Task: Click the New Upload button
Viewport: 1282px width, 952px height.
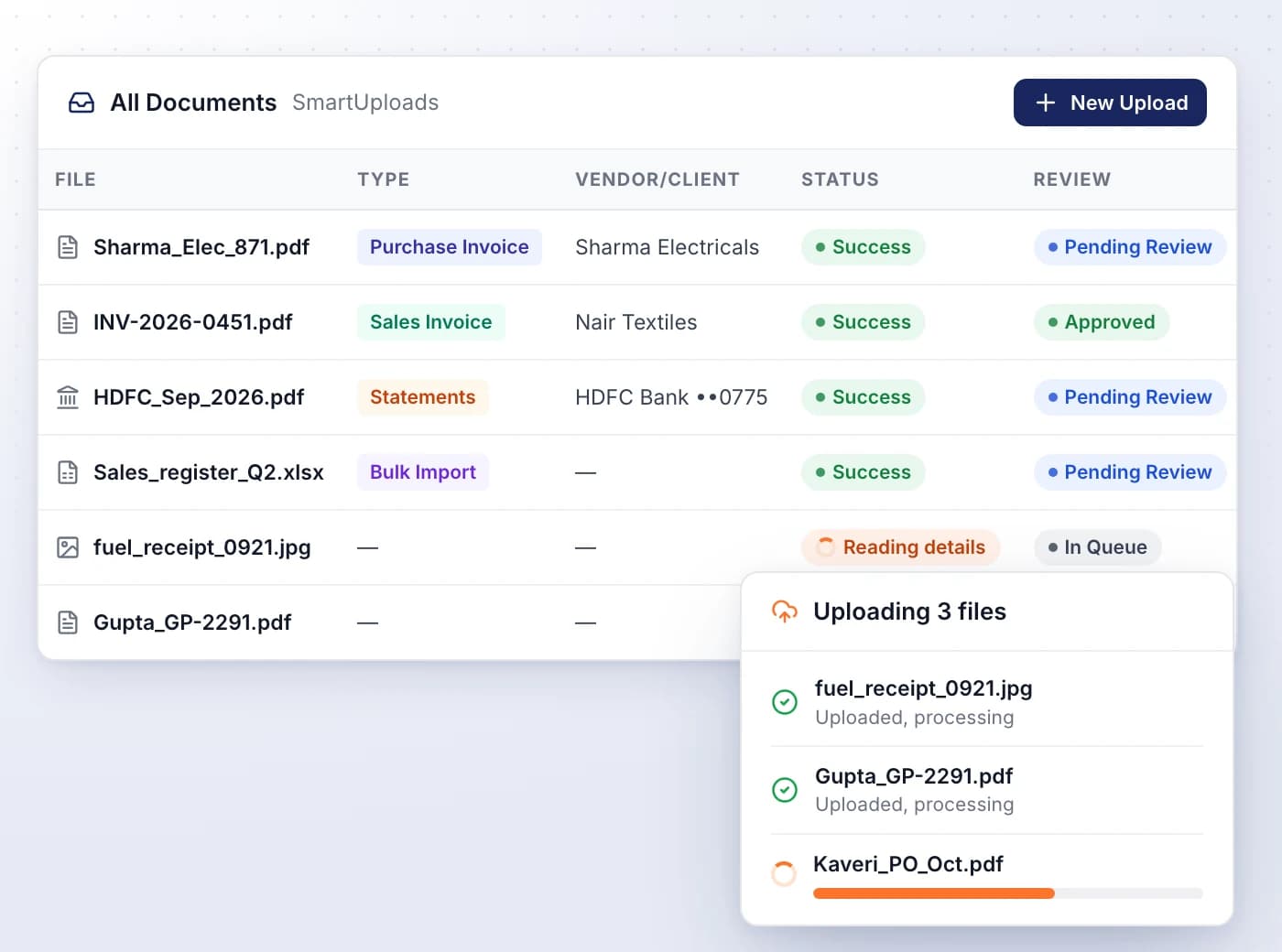Action: click(1110, 103)
